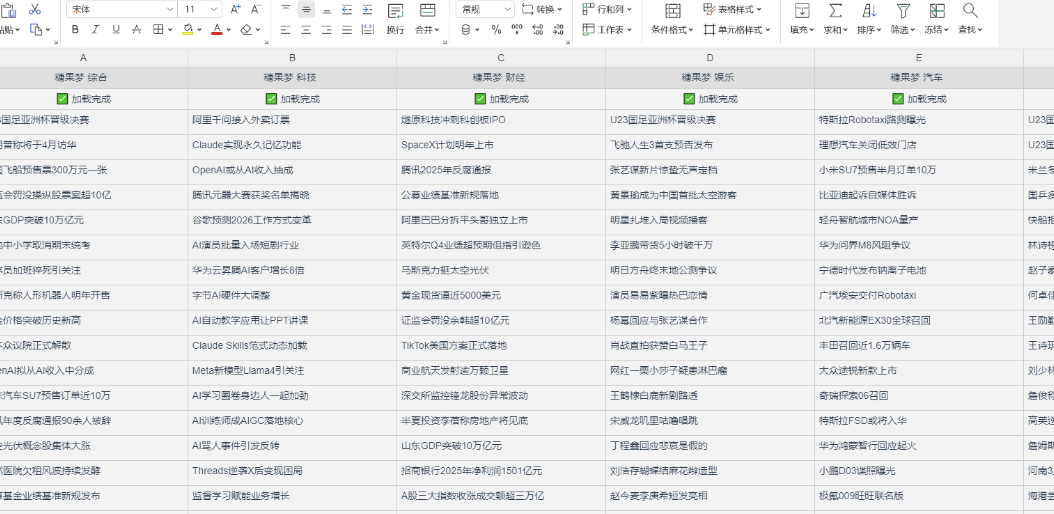The width and height of the screenshot is (1054, 514).
Task: Click the Filter funnel icon
Action: pyautogui.click(x=903, y=10)
